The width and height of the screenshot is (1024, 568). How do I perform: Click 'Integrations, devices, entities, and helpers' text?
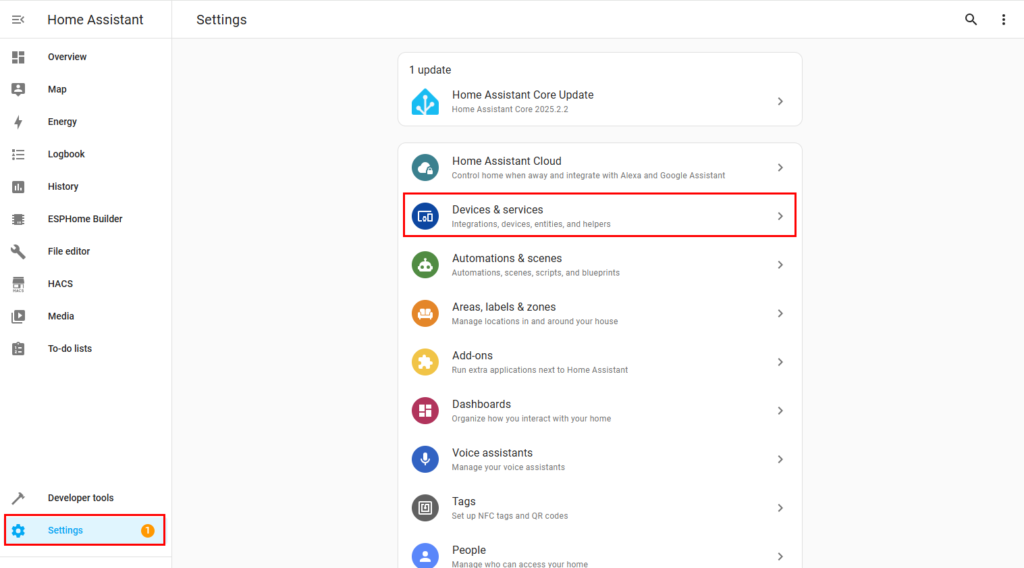532,224
